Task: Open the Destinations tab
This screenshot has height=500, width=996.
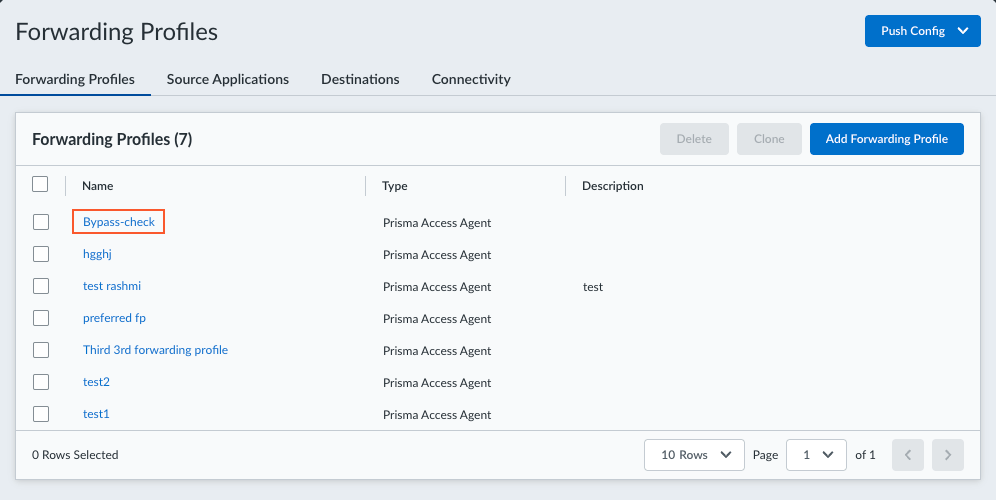Action: pos(360,79)
